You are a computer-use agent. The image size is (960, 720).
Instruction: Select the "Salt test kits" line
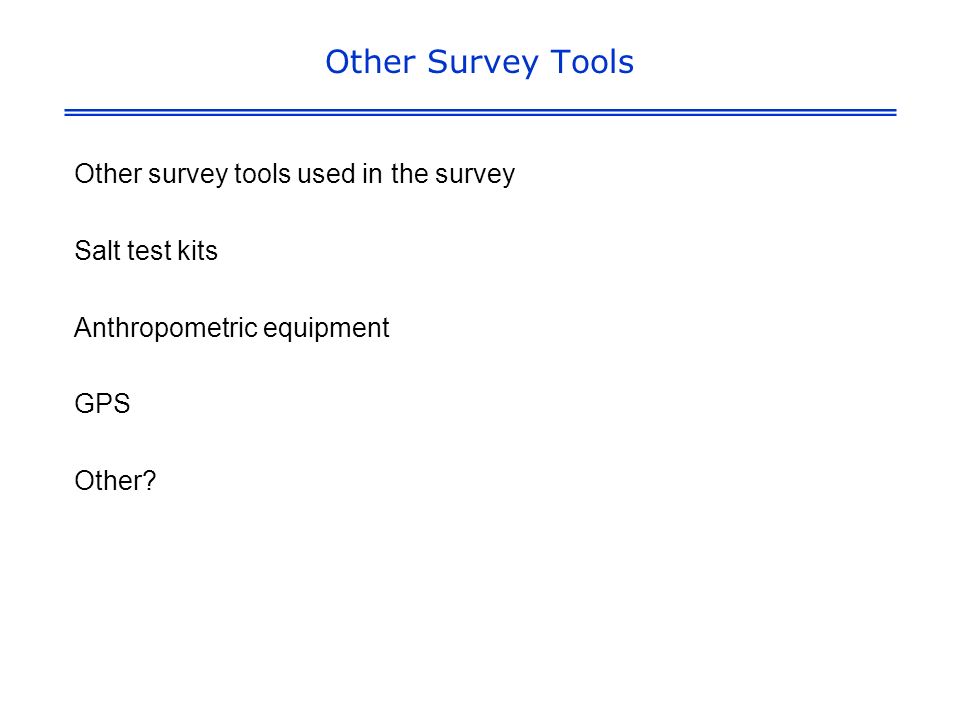[146, 251]
